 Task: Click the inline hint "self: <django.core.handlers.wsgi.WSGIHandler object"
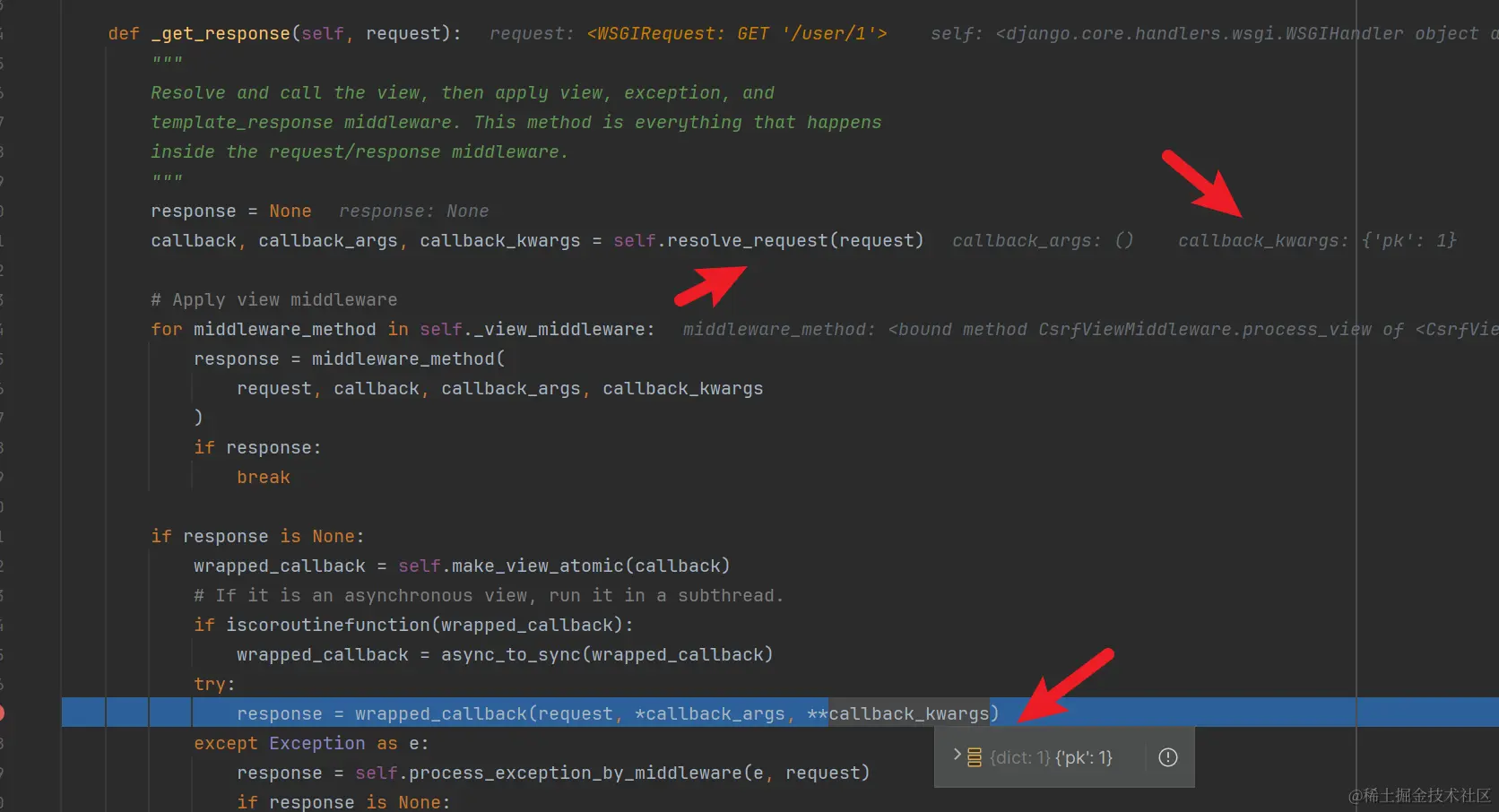pos(1205,33)
